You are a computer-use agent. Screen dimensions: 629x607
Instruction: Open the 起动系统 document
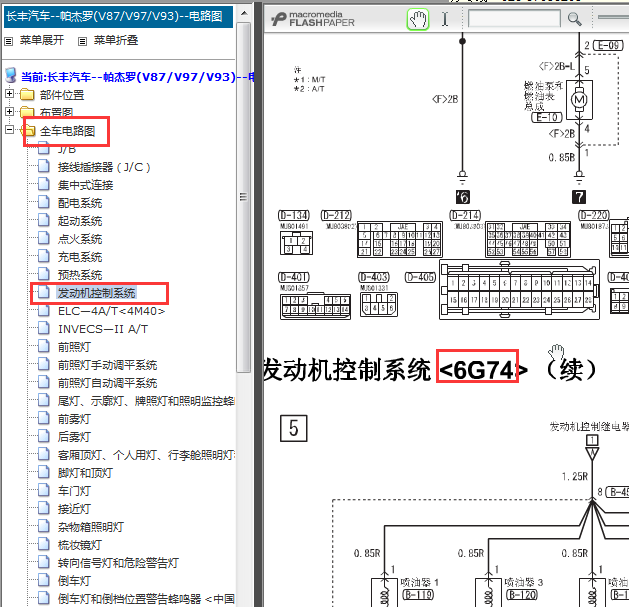point(80,221)
